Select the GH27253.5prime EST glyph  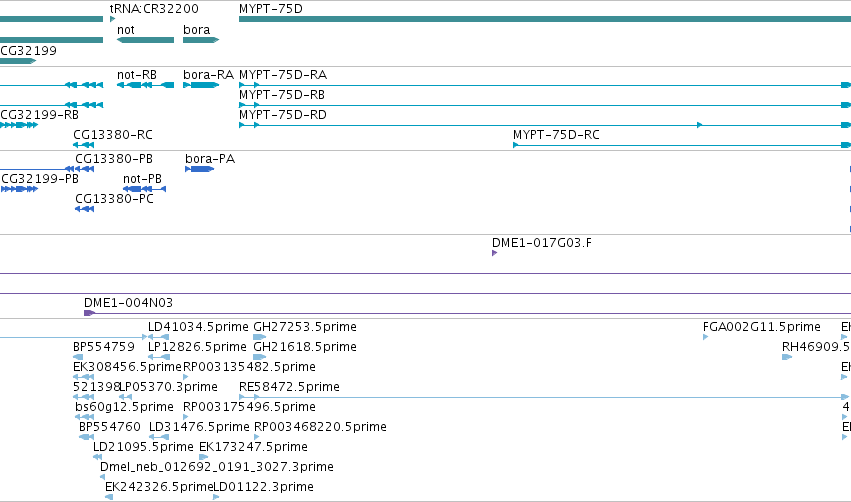[260, 337]
